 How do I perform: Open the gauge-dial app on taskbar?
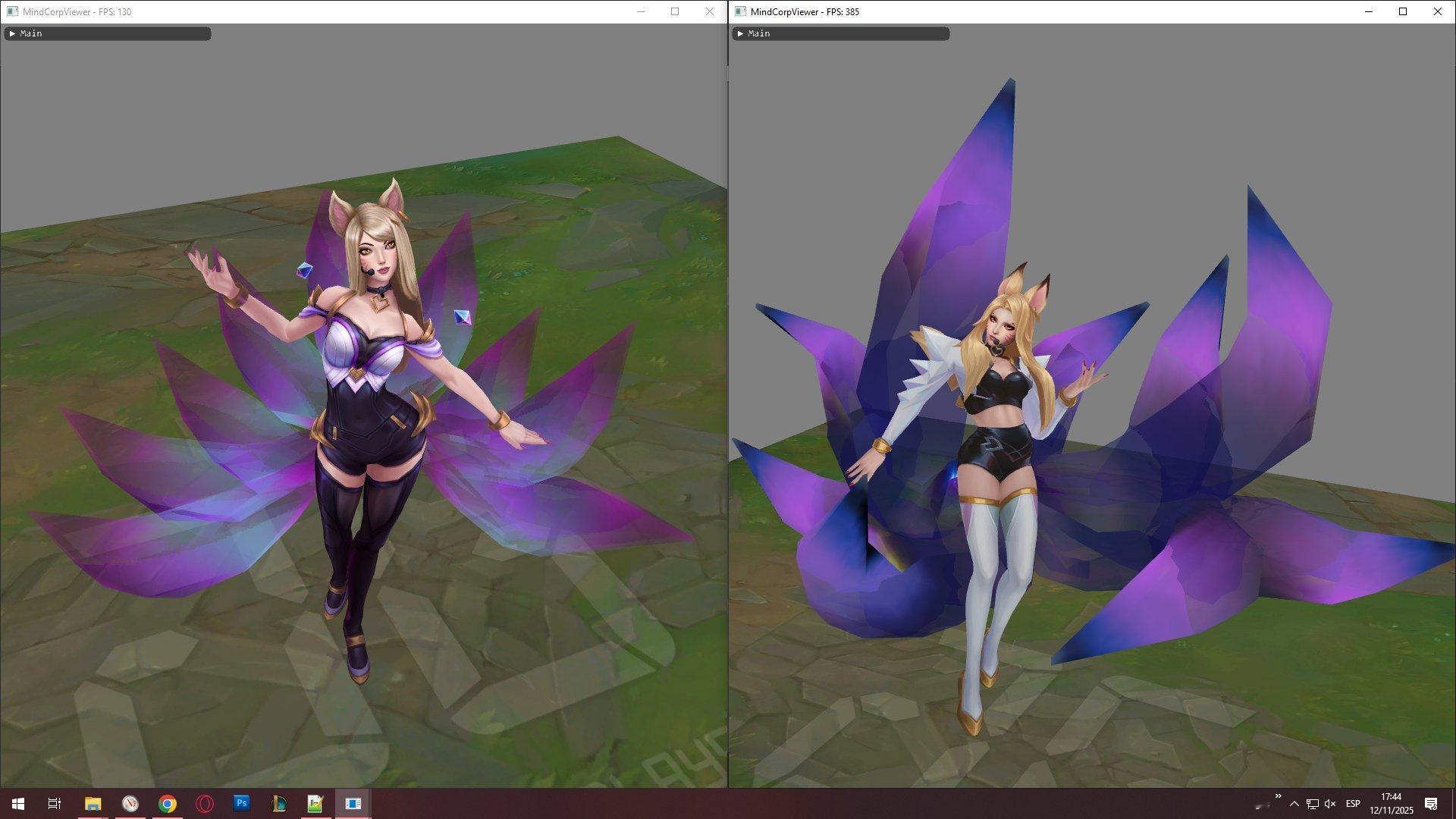point(130,804)
